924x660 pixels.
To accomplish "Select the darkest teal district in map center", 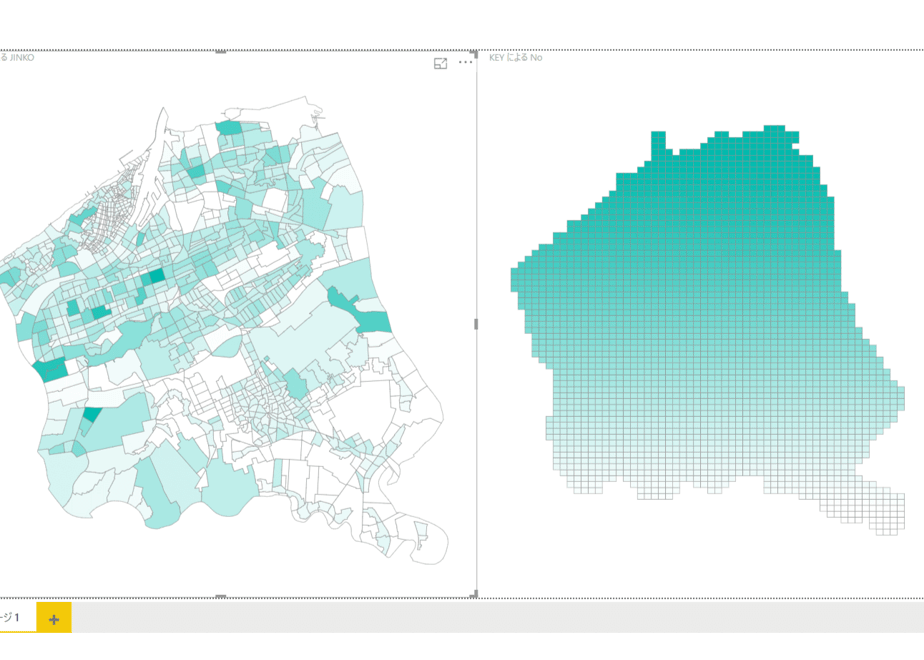I will pos(157,276).
